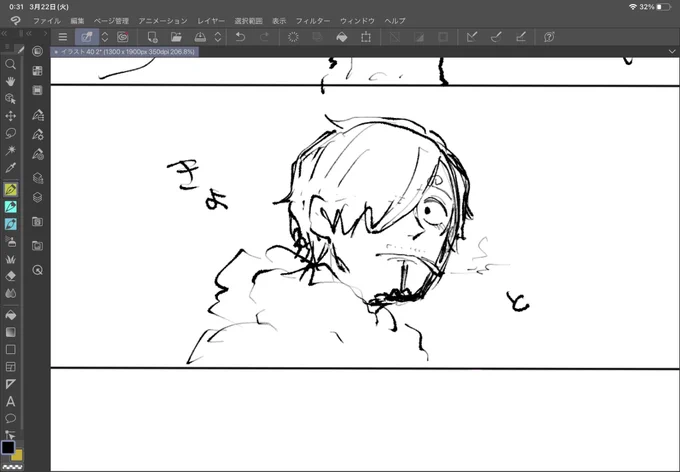Open the ページ管理 menu

coord(111,20)
